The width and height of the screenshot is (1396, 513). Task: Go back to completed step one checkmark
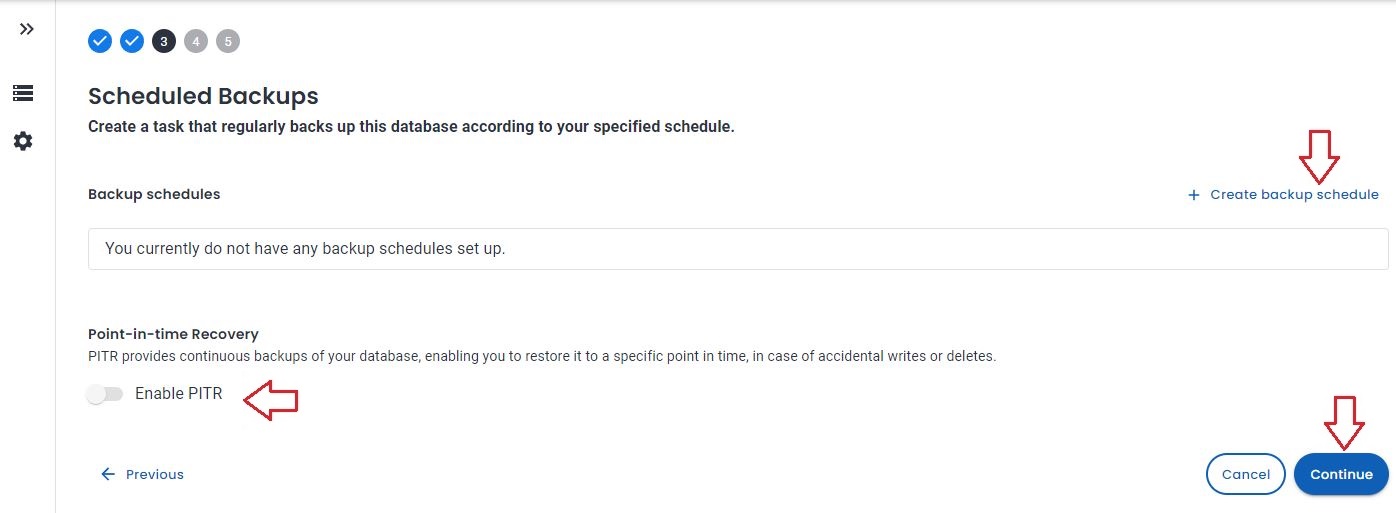coord(100,41)
